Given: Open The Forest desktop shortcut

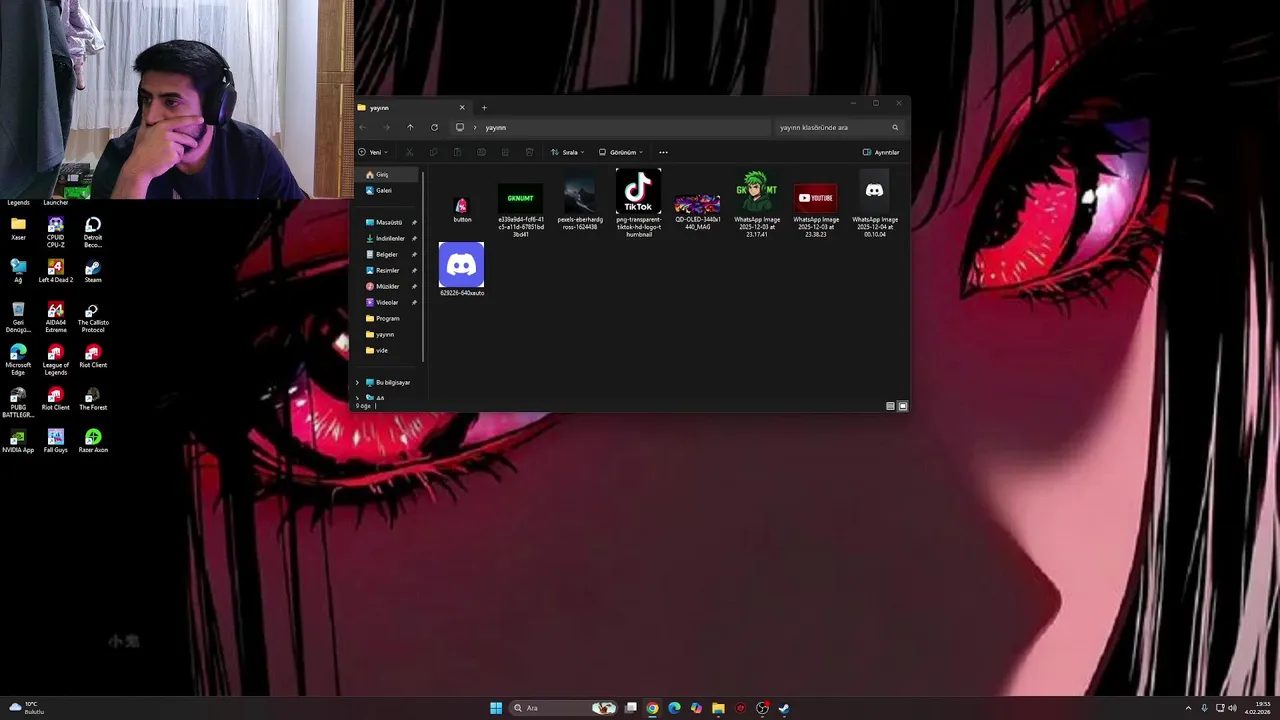Looking at the screenshot, I should 93,398.
